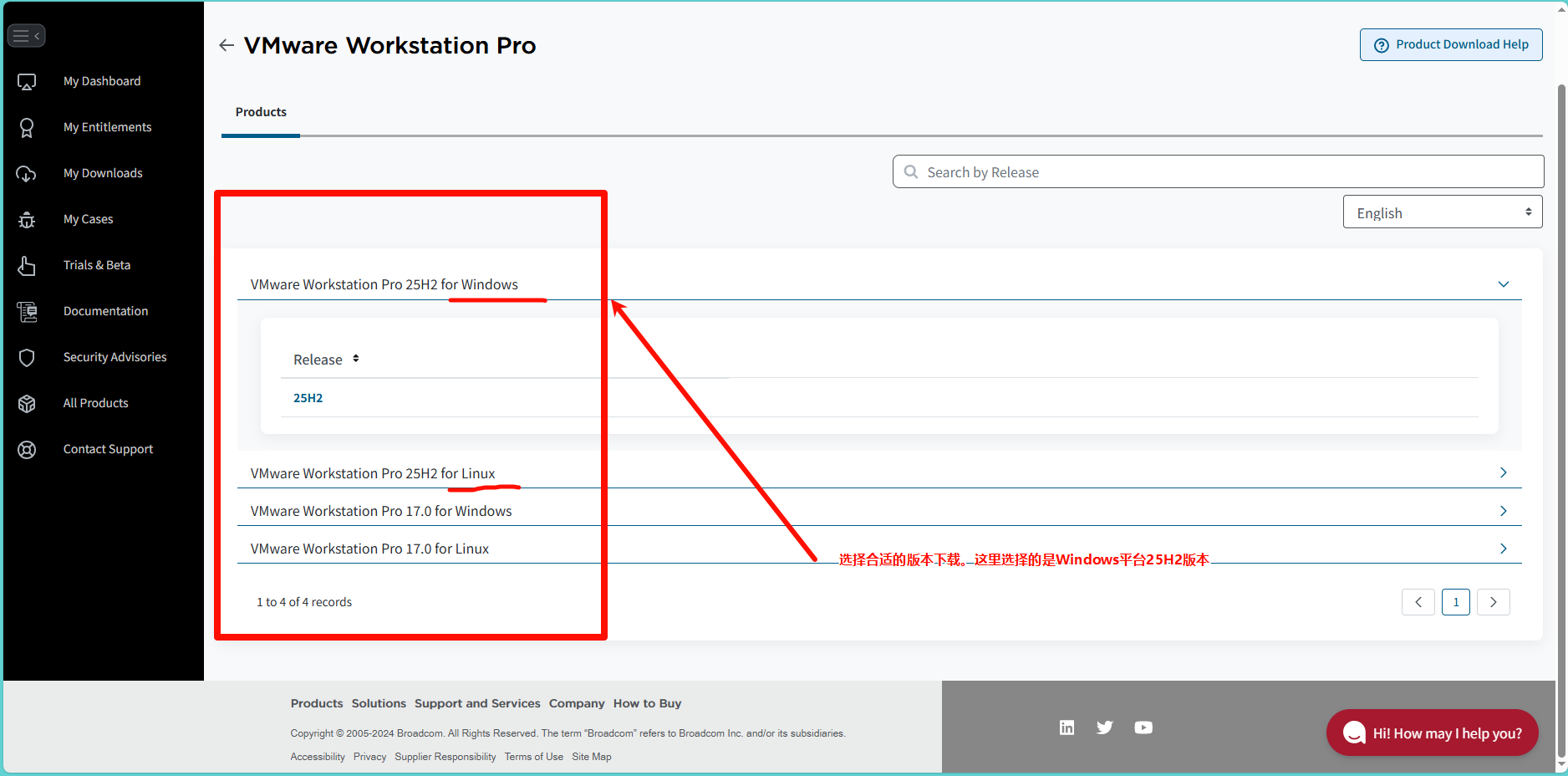Open Broadcom YouTube channel icon

(1143, 727)
